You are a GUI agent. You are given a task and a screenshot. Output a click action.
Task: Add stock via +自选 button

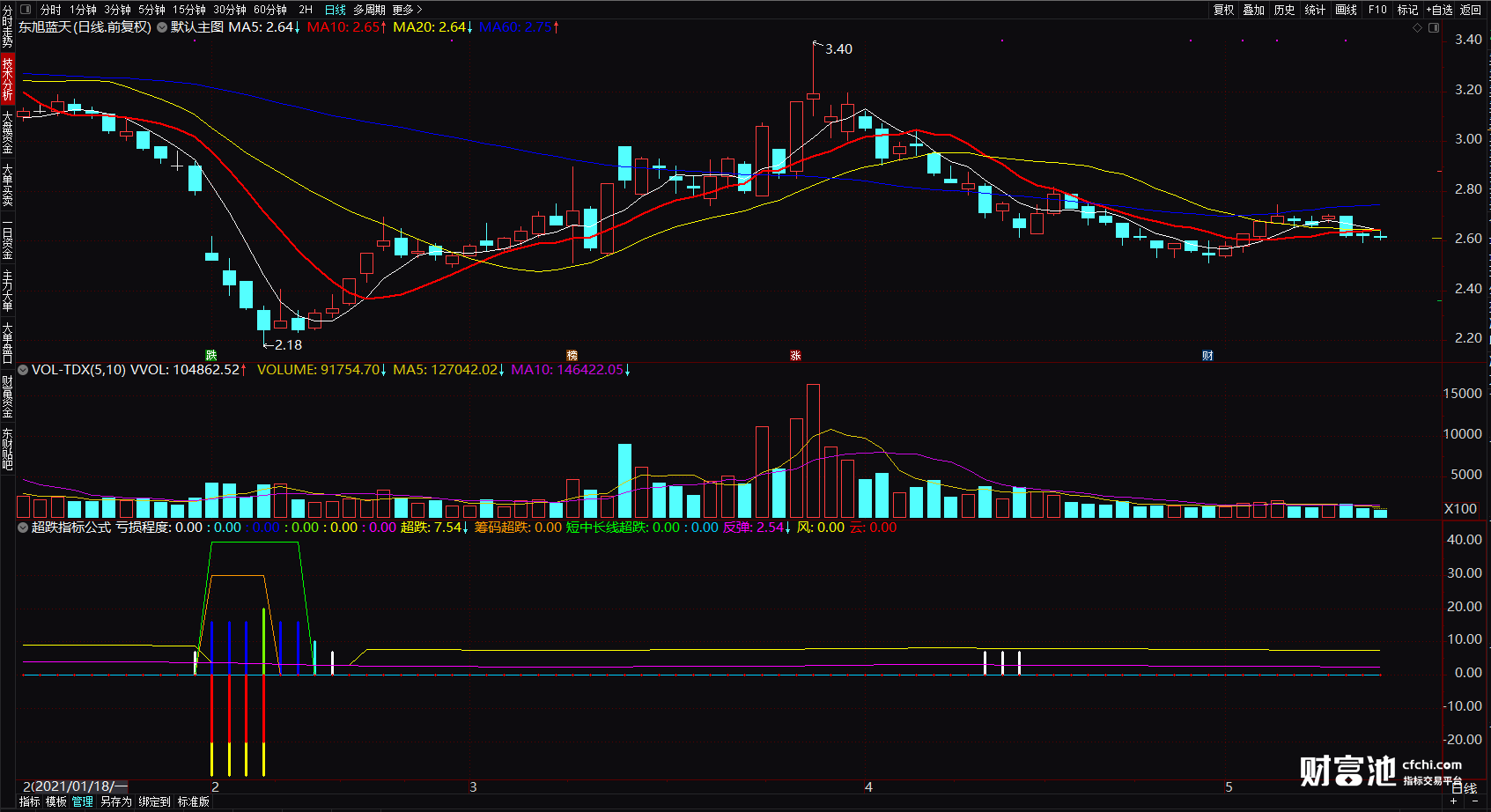[x=1439, y=10]
